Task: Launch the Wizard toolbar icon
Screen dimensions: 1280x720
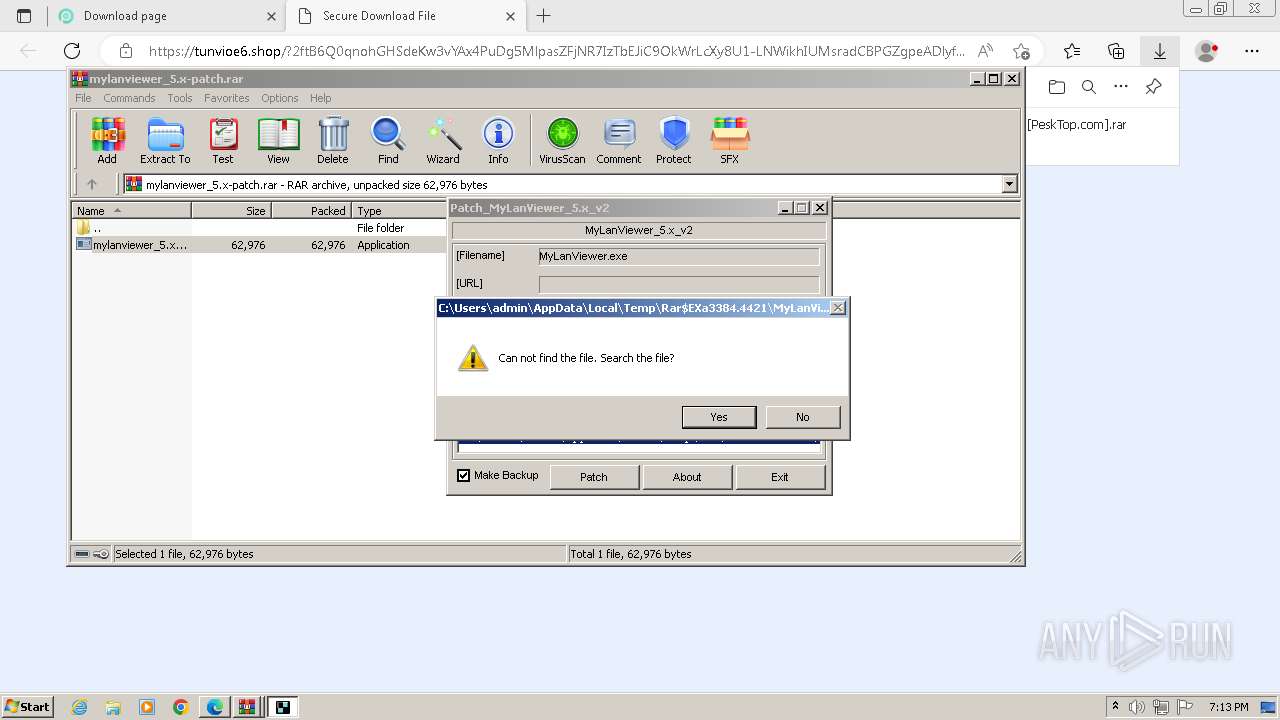Action: (443, 140)
